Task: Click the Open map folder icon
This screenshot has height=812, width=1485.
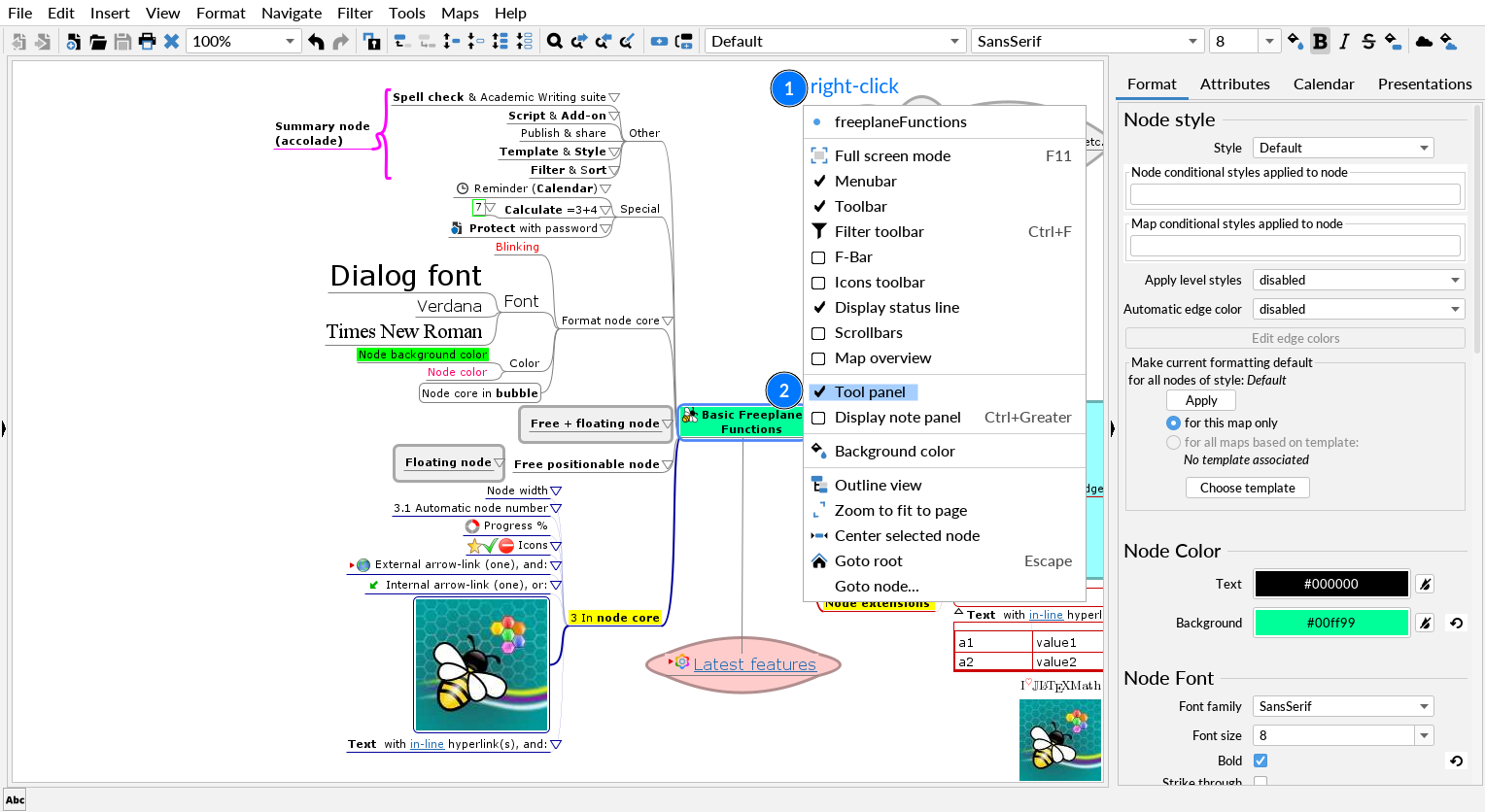Action: click(97, 41)
